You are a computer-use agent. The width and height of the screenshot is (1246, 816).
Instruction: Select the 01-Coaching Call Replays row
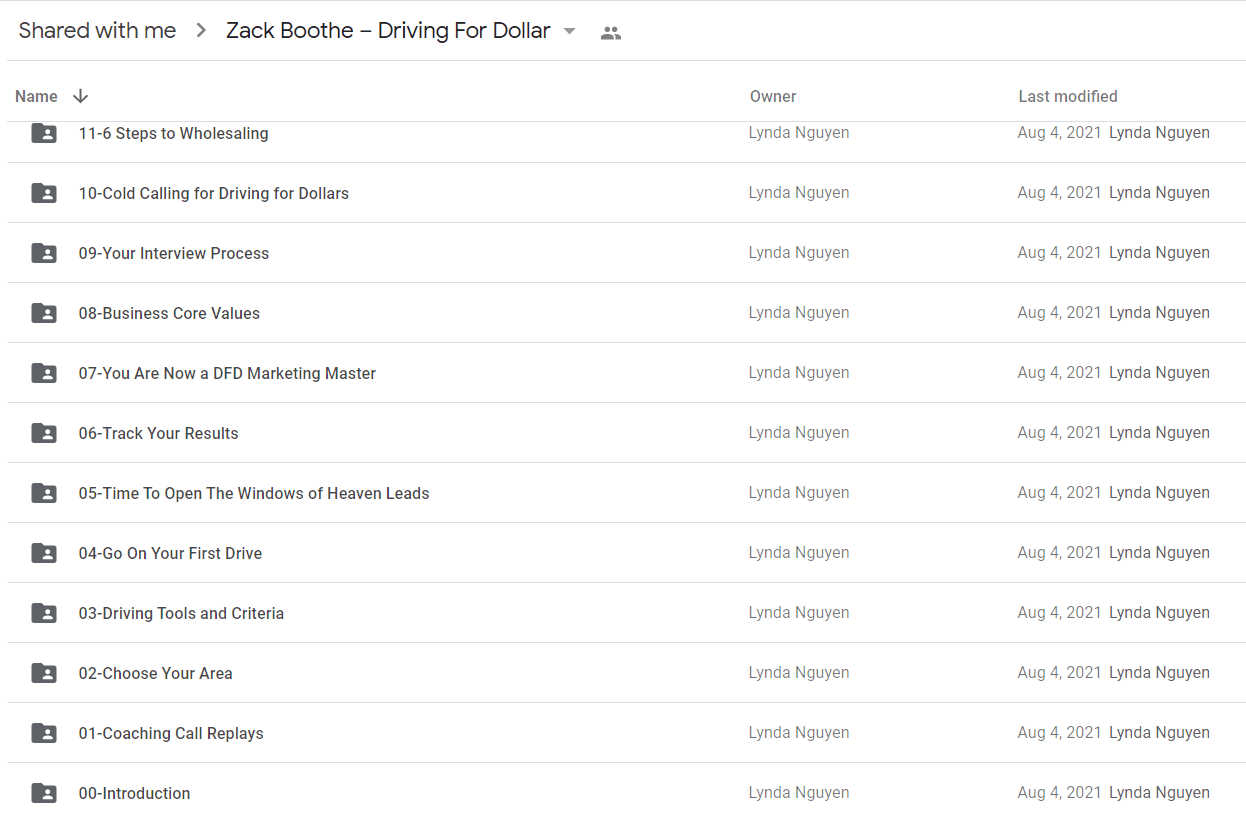[x=627, y=733]
